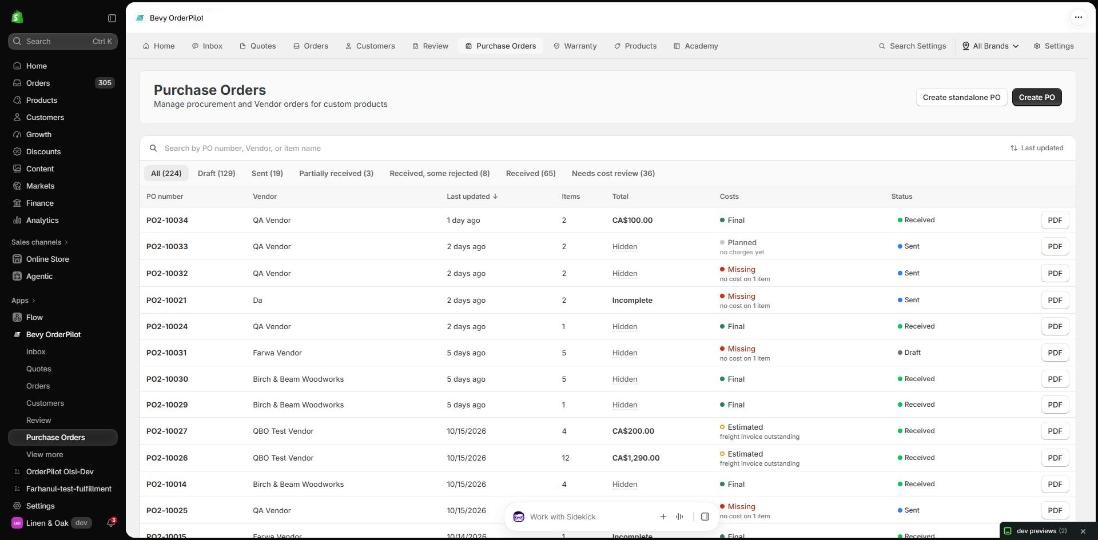Switch to the Quotes app tab
This screenshot has height=540, width=1098.
257,46
